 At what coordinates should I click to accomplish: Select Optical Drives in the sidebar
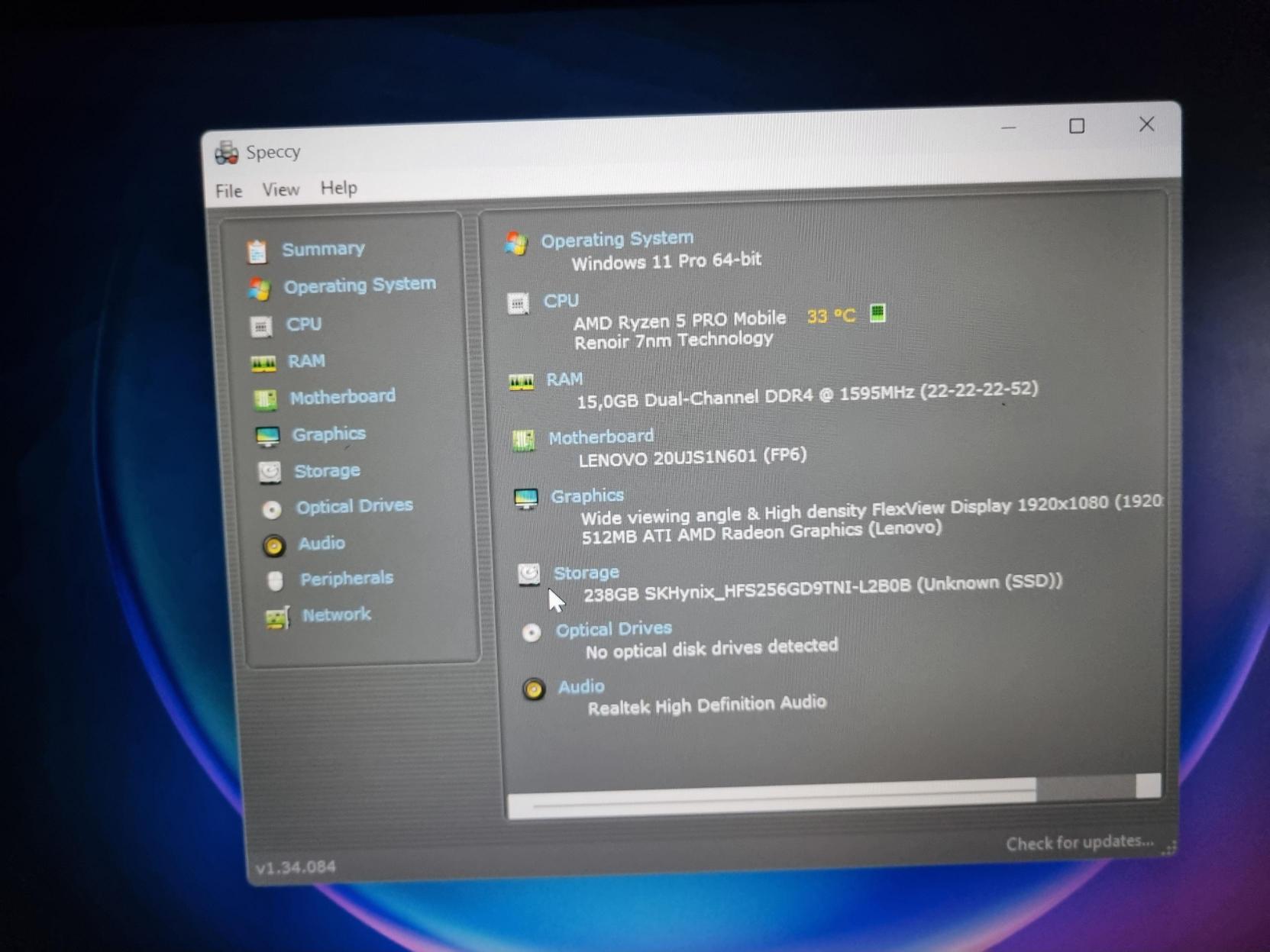coord(354,506)
